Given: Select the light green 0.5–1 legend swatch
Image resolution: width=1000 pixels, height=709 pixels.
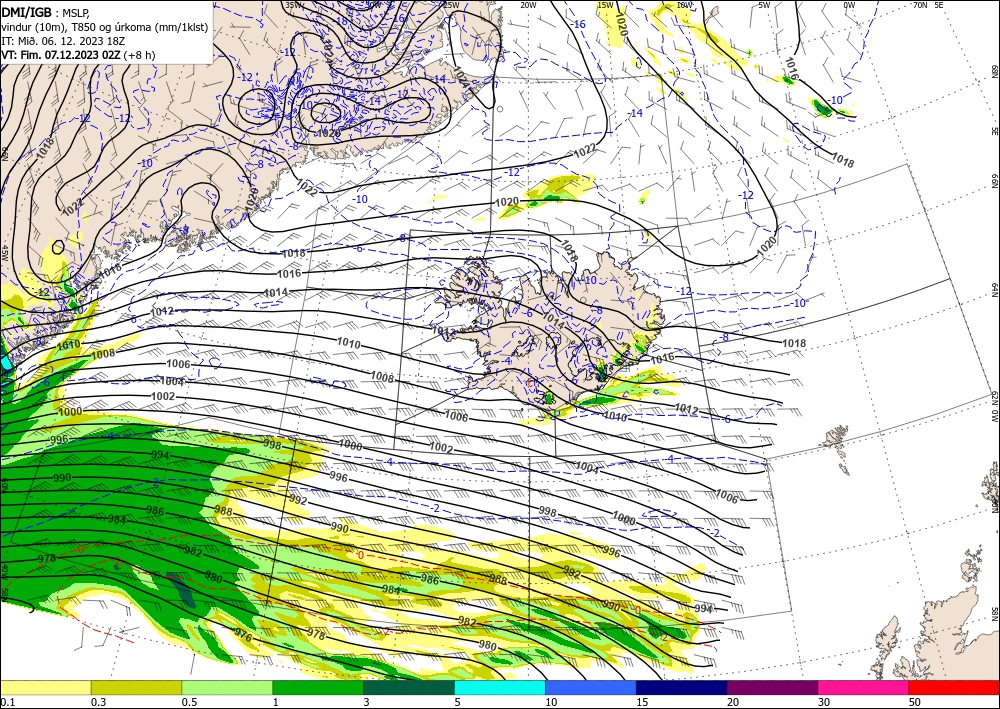Looking at the screenshot, I should click(227, 687).
